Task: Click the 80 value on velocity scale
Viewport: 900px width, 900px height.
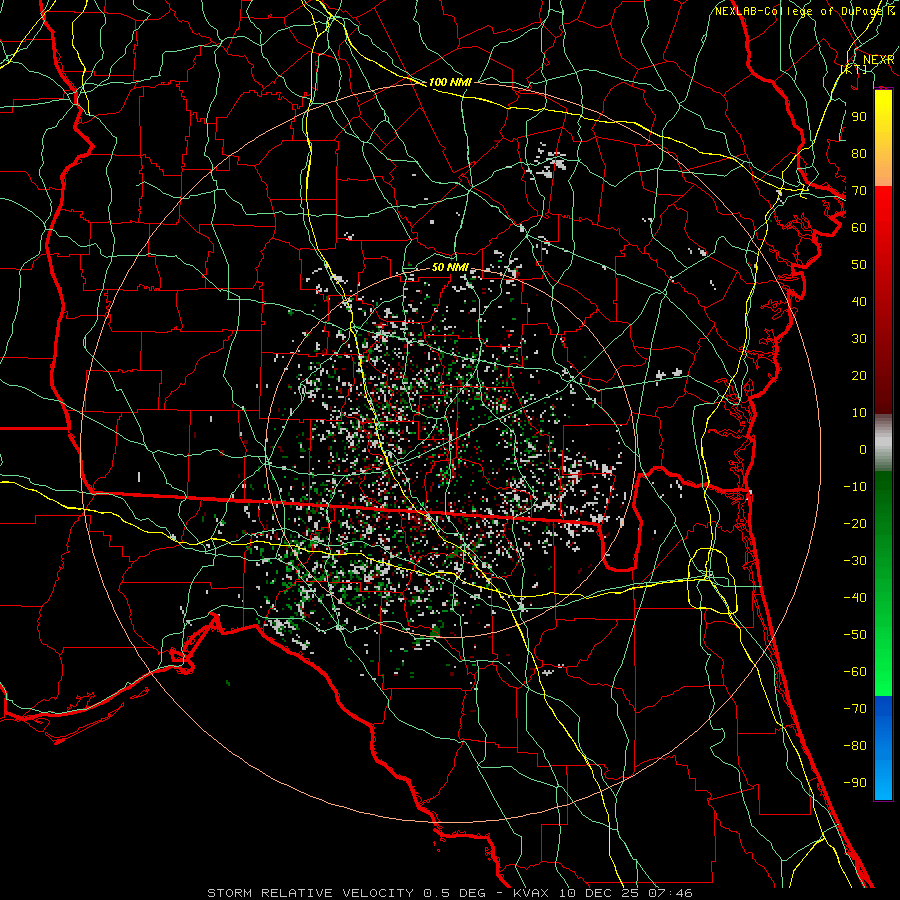Action: coord(859,153)
